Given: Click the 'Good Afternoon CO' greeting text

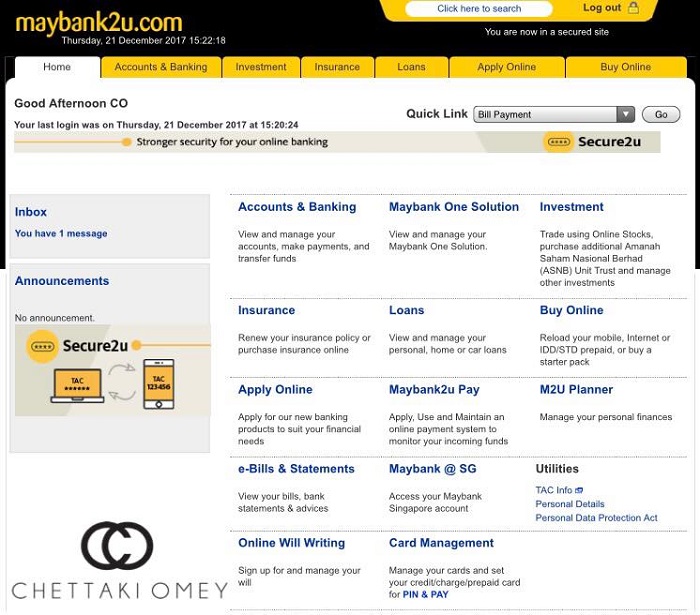Looking at the screenshot, I should tap(71, 103).
